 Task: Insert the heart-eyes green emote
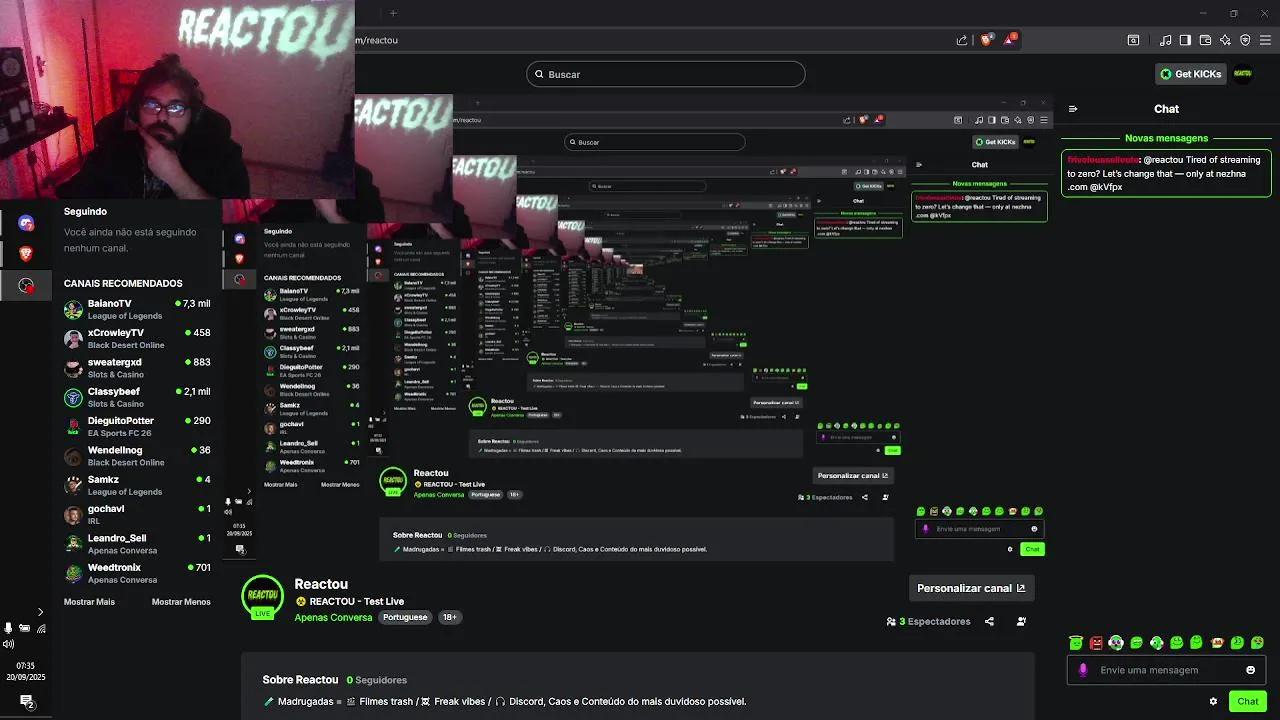(x=1257, y=642)
